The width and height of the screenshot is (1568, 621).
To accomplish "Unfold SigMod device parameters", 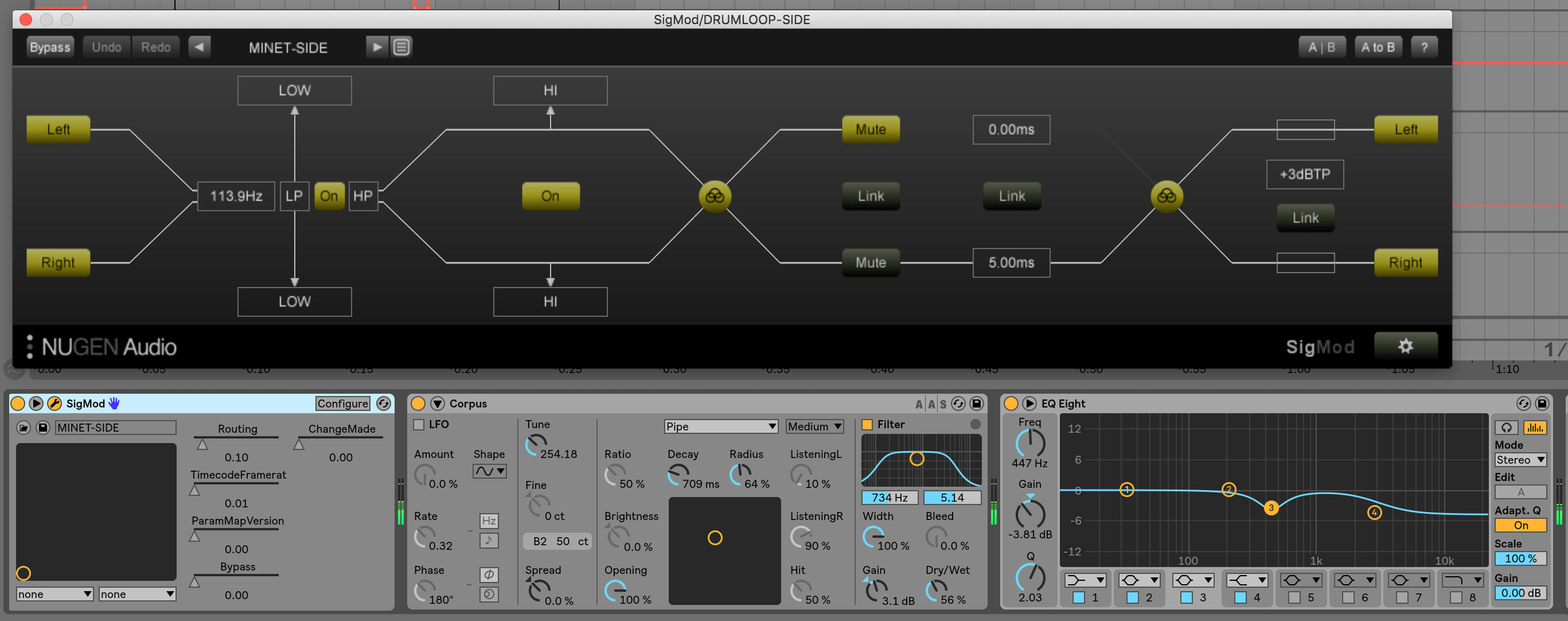I will [36, 403].
